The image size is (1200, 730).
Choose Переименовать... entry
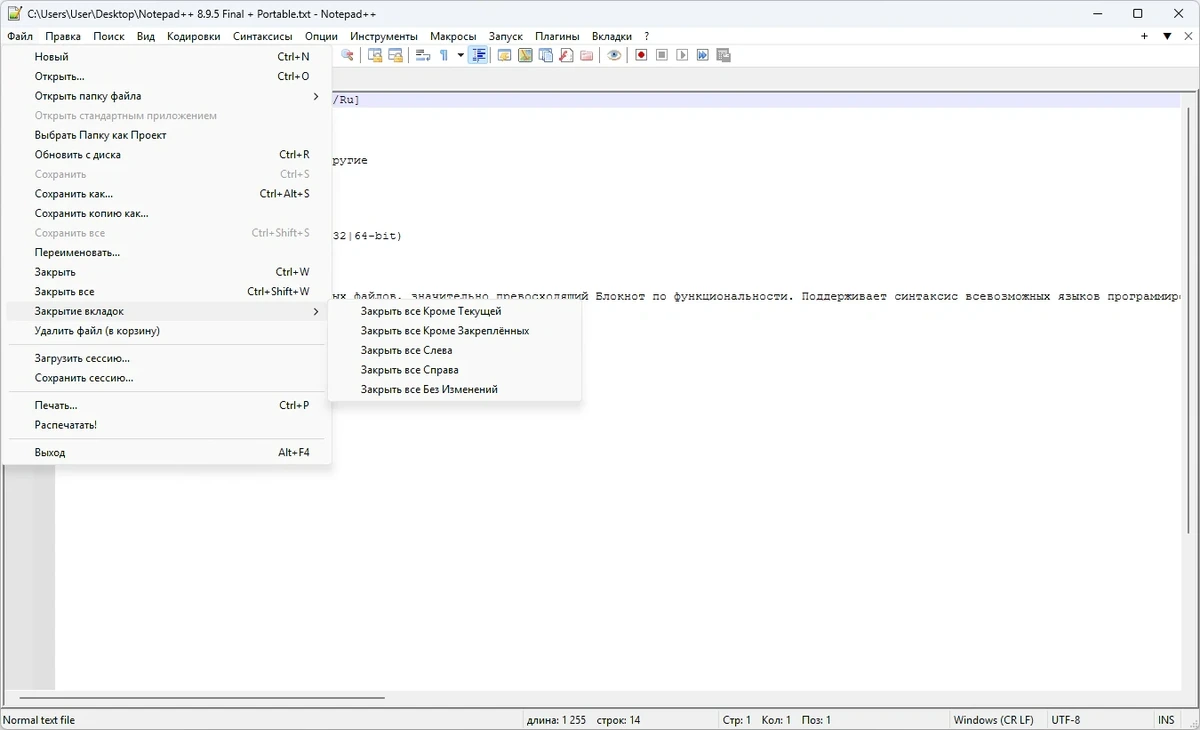pos(167,252)
